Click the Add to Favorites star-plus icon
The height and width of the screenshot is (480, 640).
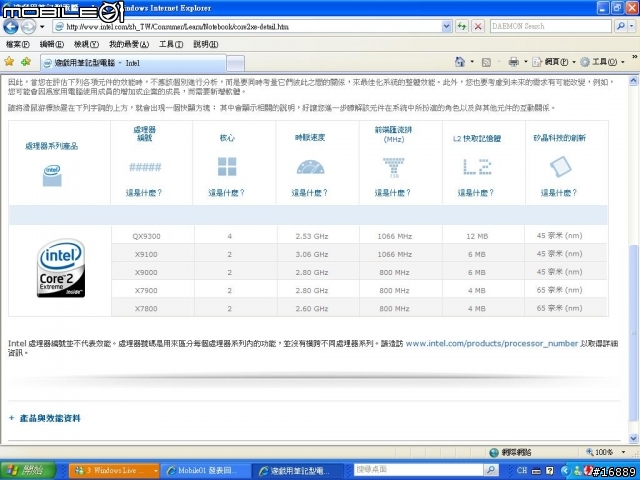[x=26, y=62]
